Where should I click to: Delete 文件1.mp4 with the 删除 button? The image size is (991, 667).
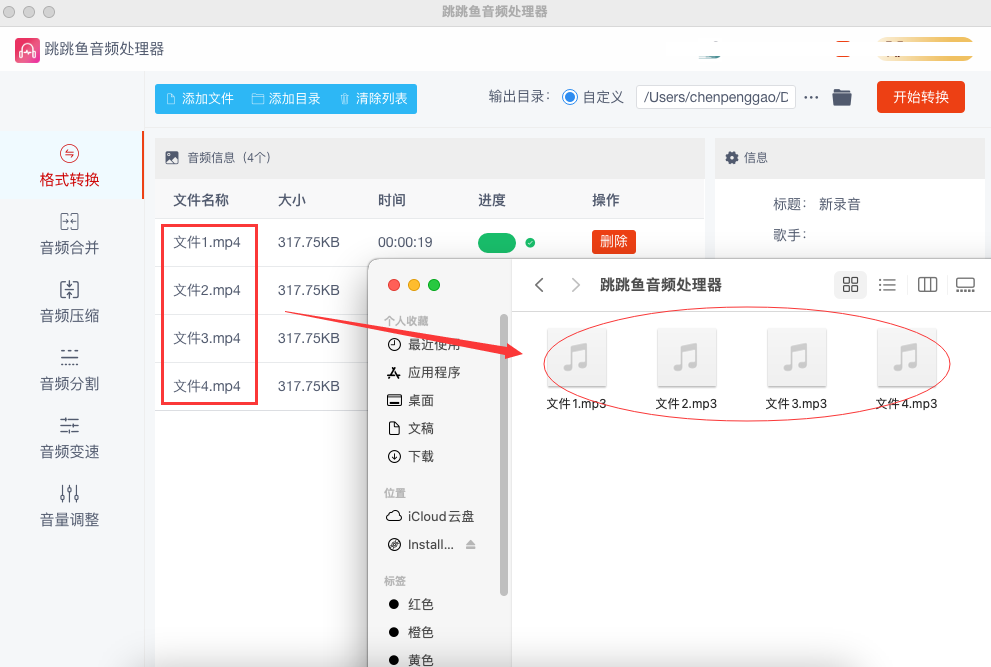point(613,242)
